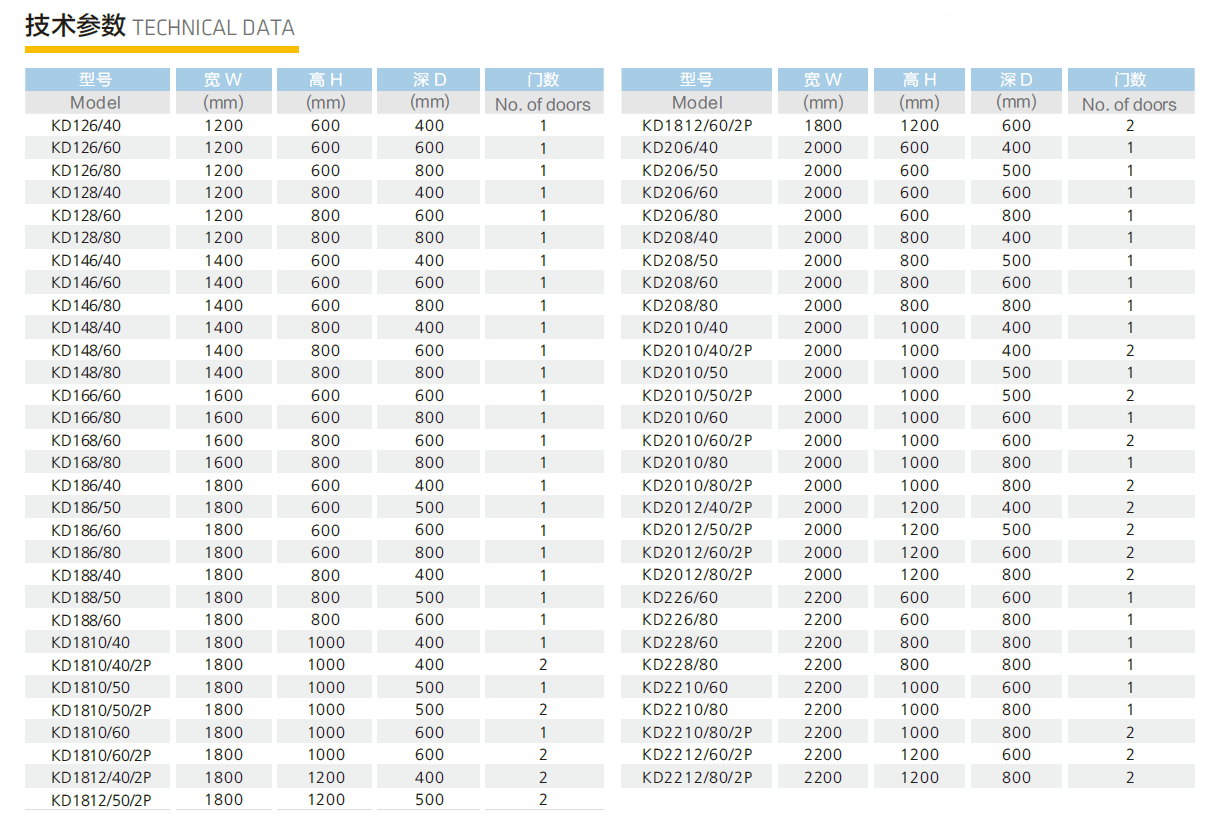
Task: Click model KD2212/80/2P
Action: click(x=697, y=777)
